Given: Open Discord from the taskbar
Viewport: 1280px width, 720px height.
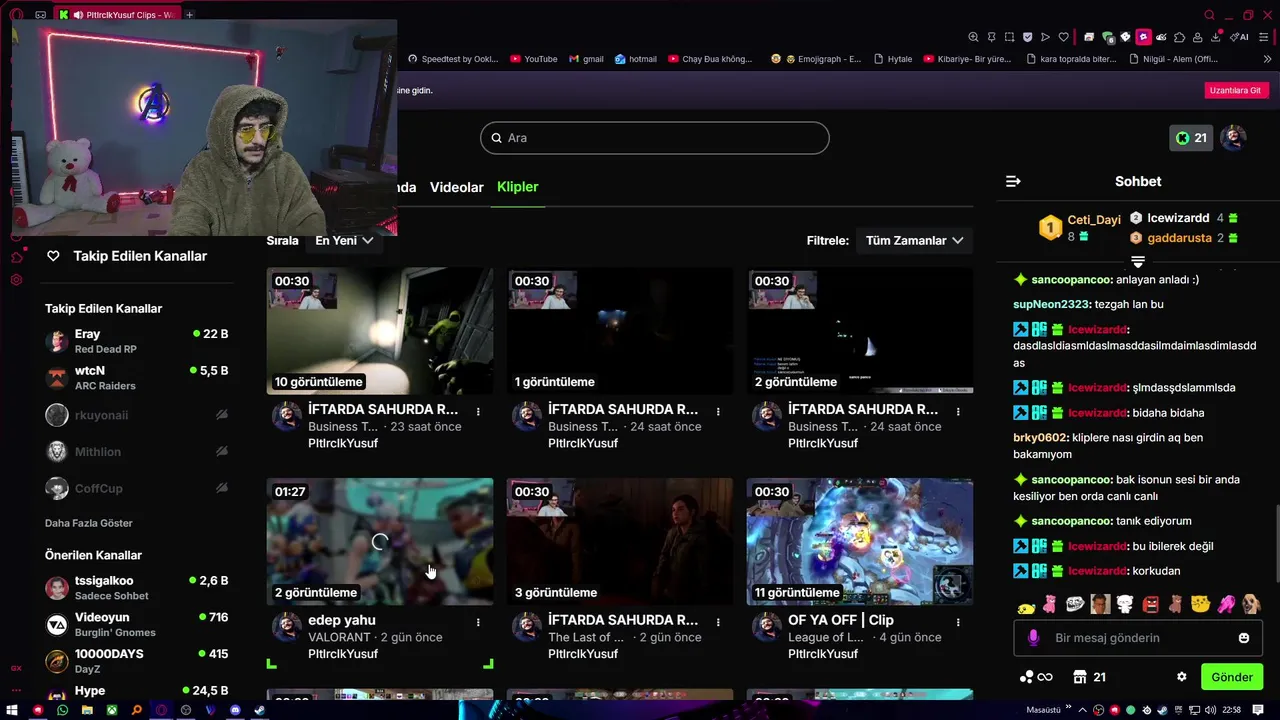Looking at the screenshot, I should coord(235,710).
